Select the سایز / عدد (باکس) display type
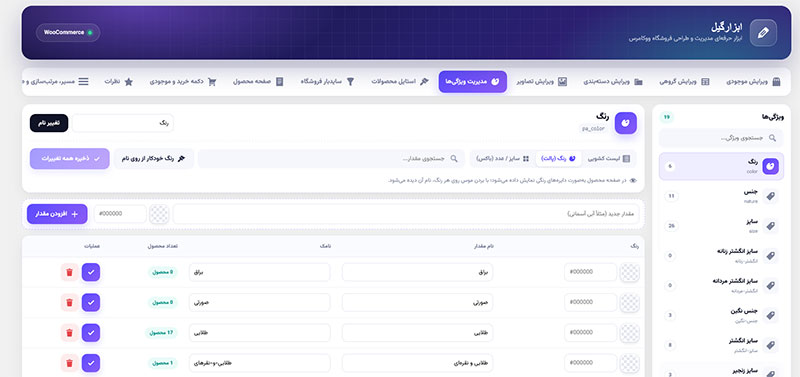Screen dimensions: 800x377 (x=503, y=159)
